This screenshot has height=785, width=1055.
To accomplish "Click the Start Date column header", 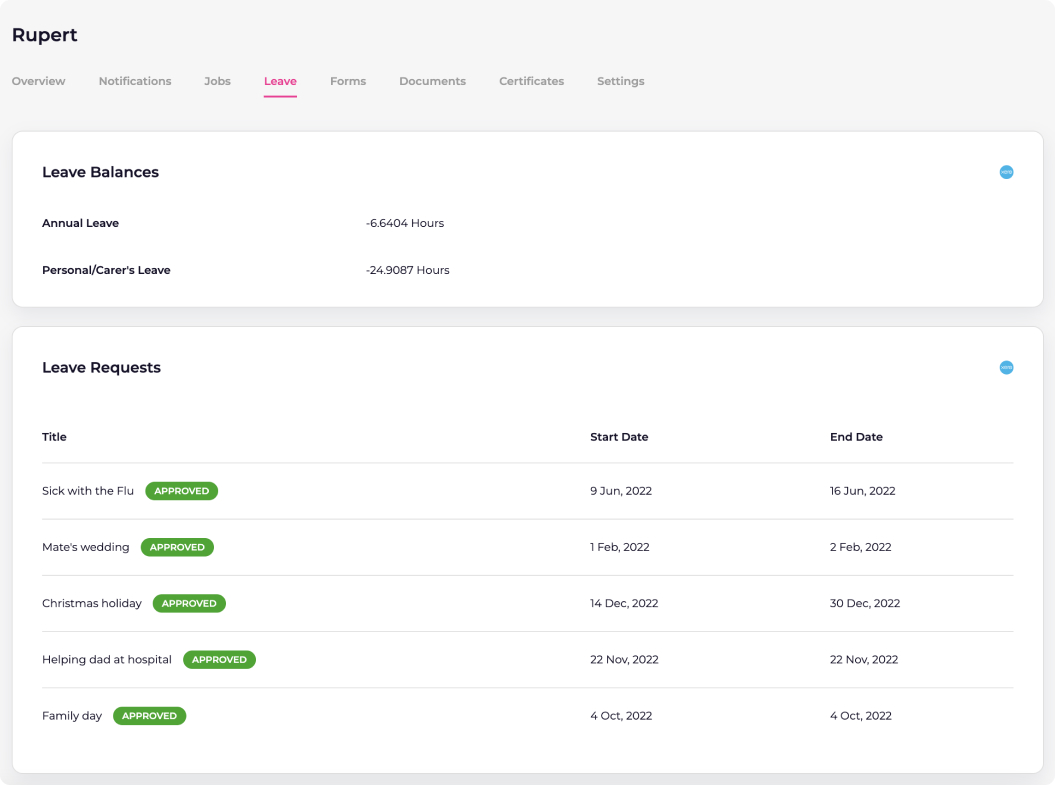I will 619,437.
